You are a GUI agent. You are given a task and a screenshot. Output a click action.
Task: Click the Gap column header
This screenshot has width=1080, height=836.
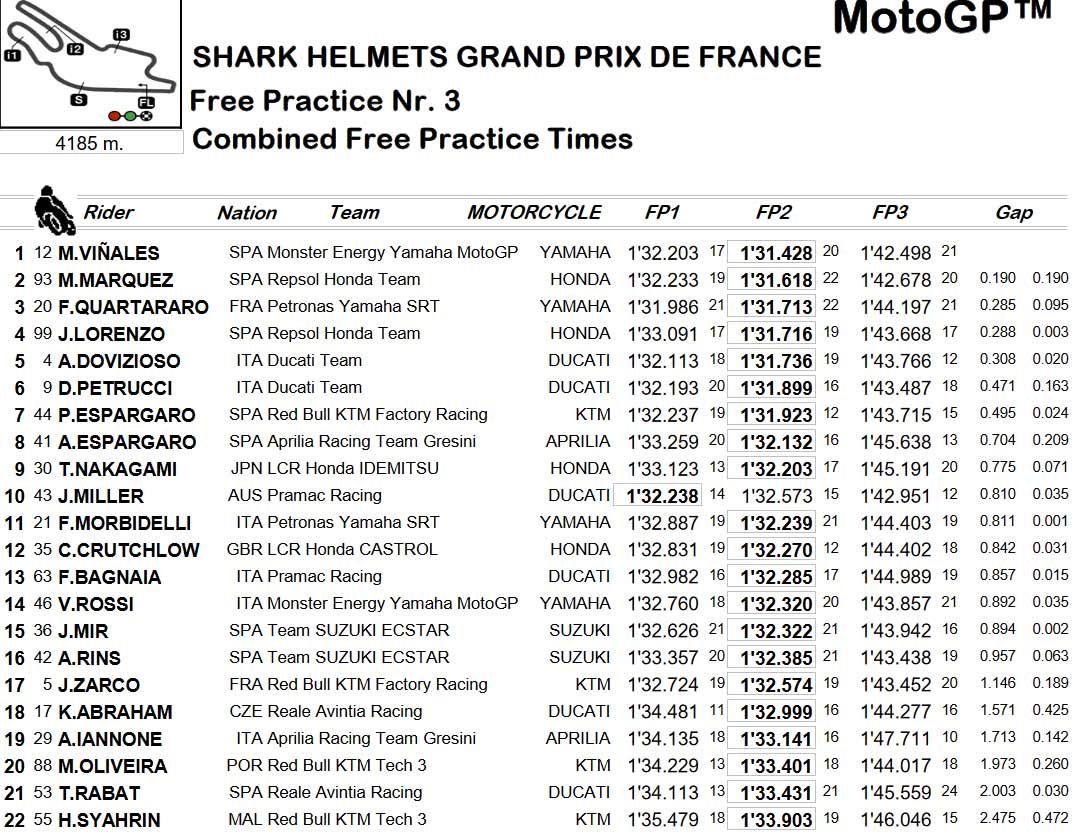point(1014,213)
